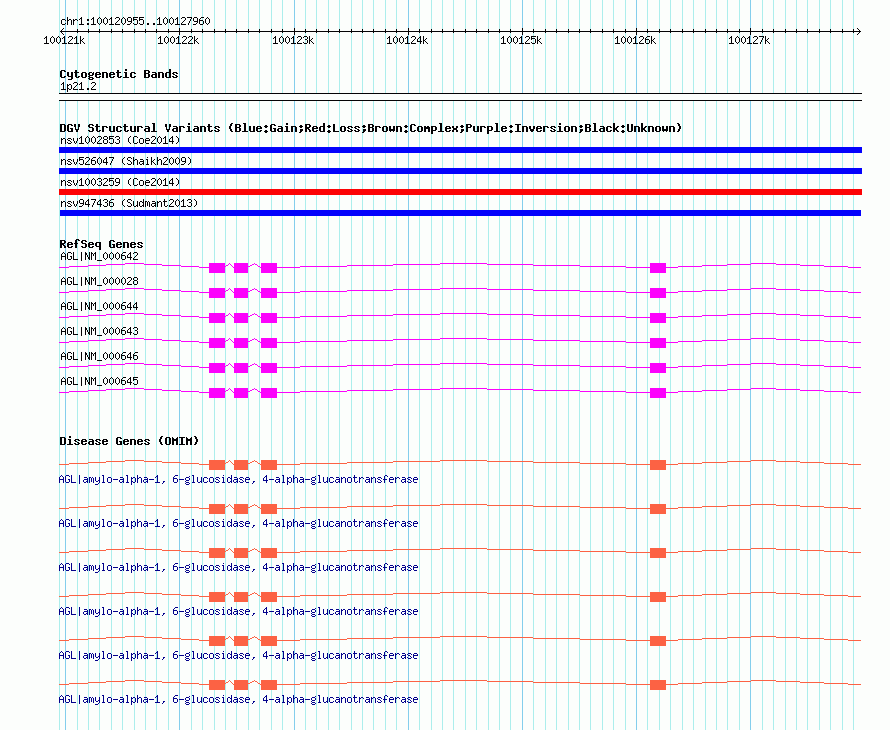
Task: Select NM_000642's isolated exon near 100126k
Action: [x=658, y=268]
